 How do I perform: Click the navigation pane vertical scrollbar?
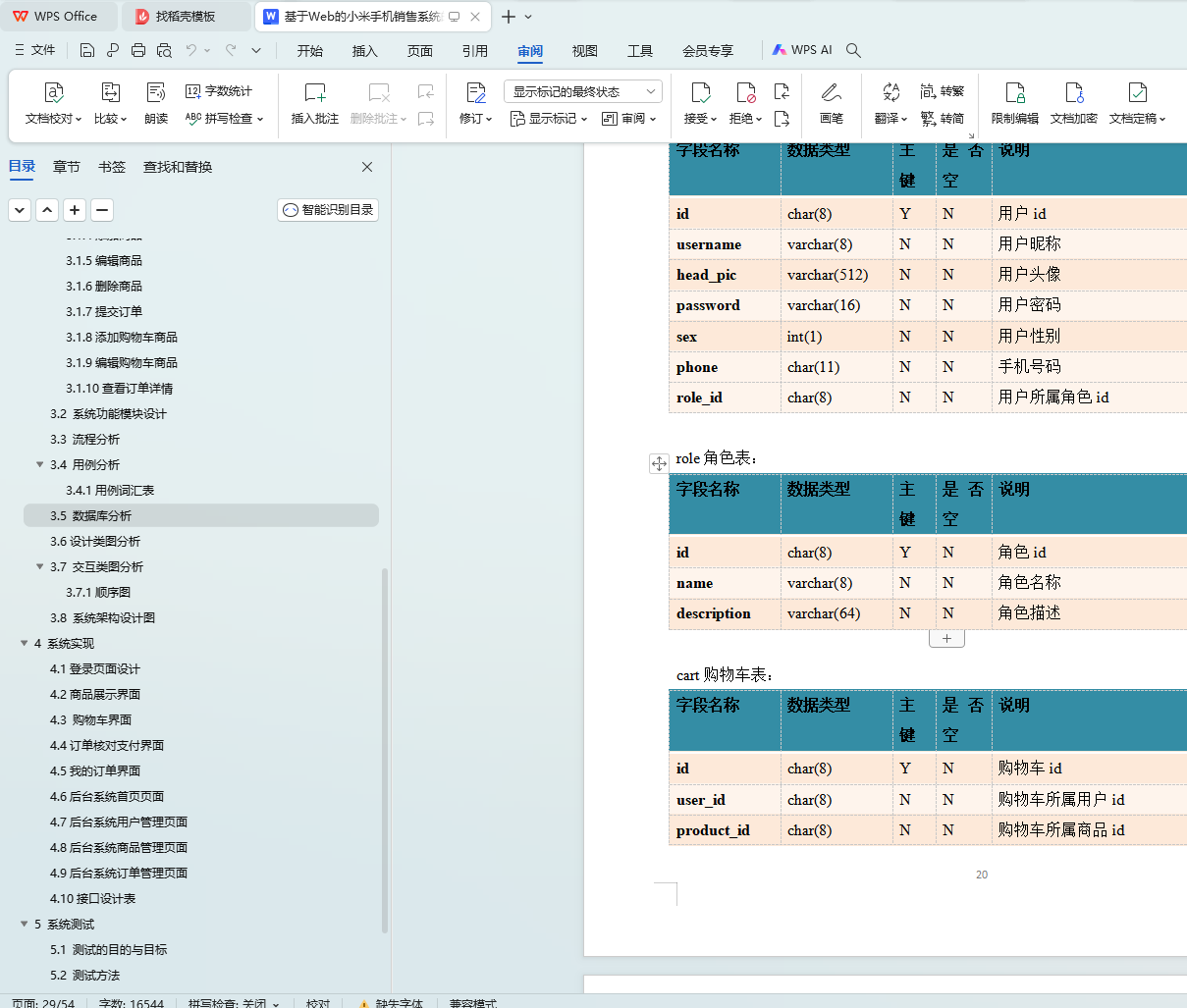point(385,750)
